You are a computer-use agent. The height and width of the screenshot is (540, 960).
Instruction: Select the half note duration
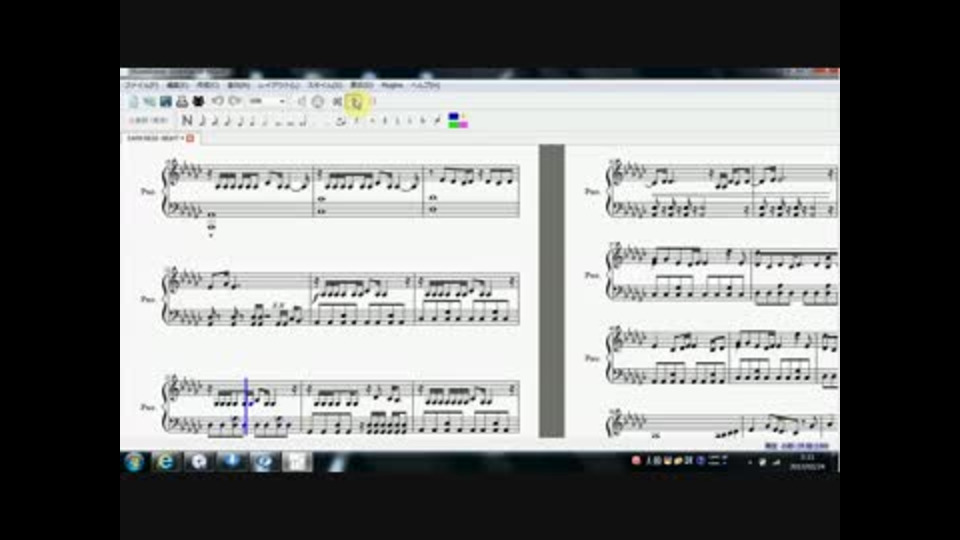(265, 121)
